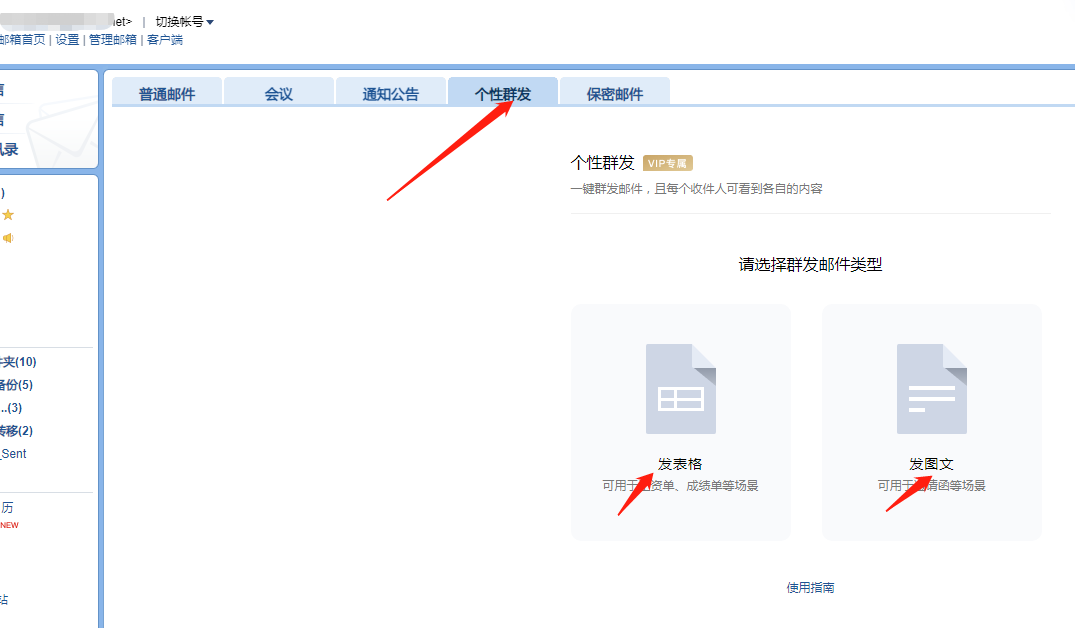Open the 使用指南 link
Screen dimensions: 1075x628
click(x=810, y=588)
